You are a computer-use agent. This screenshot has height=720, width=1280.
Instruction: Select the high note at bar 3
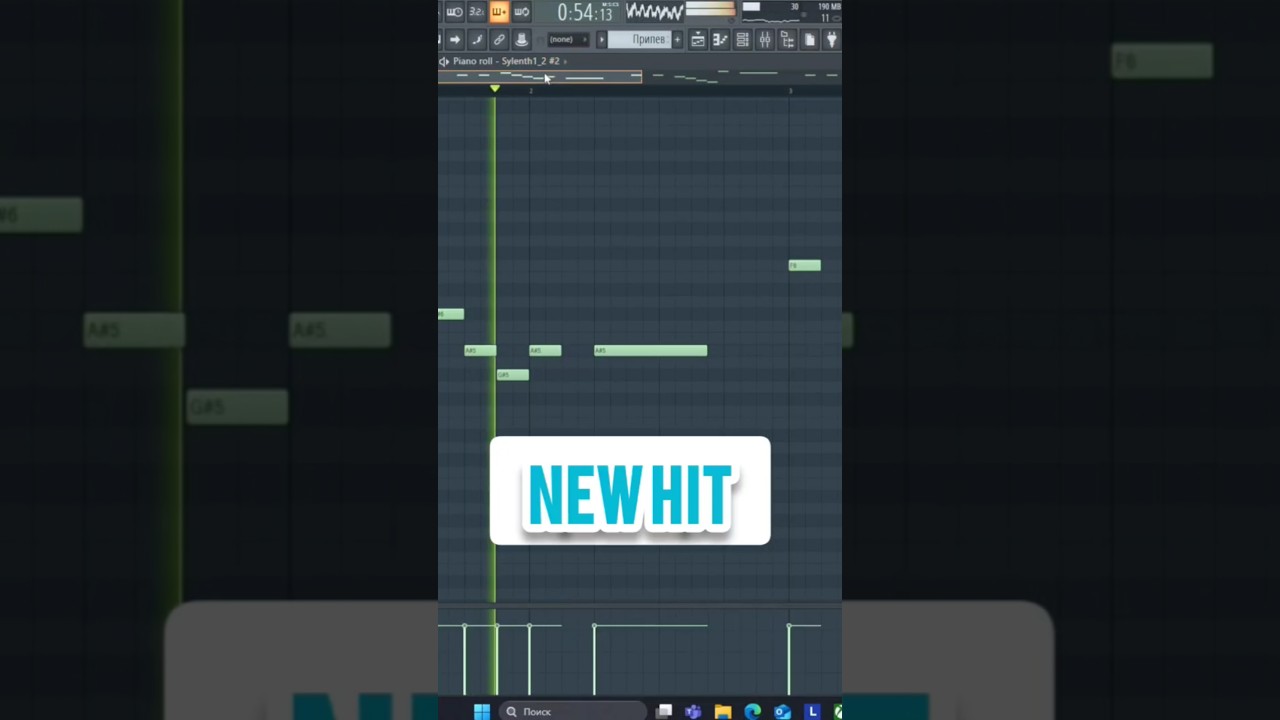point(805,265)
